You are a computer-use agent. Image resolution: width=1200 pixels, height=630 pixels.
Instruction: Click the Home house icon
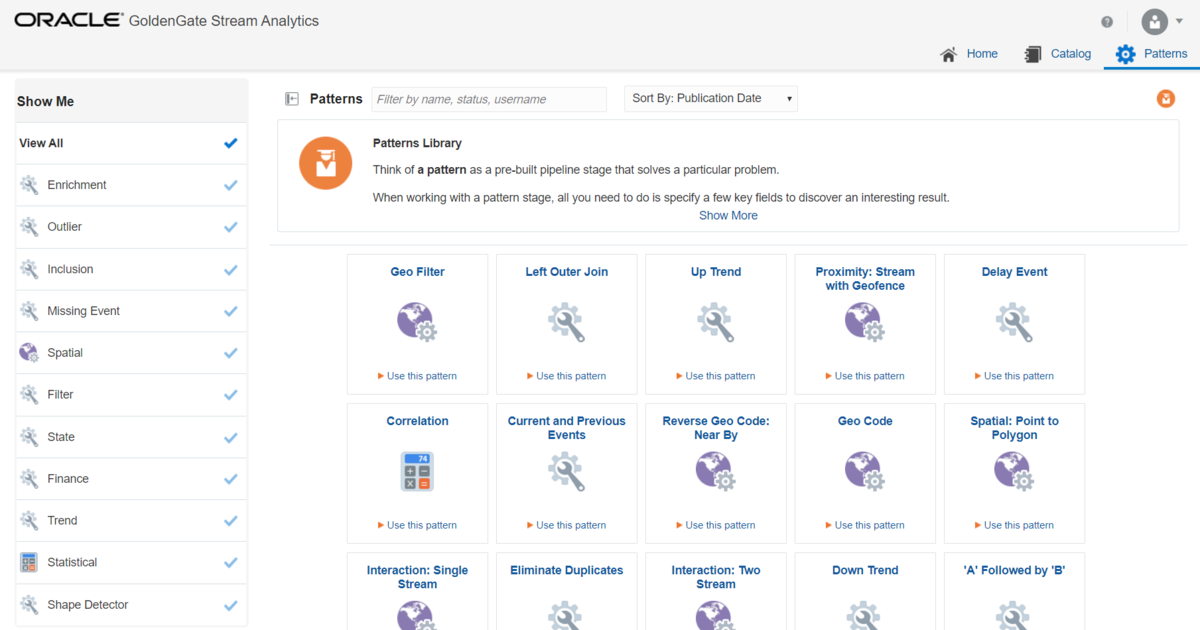coord(949,54)
